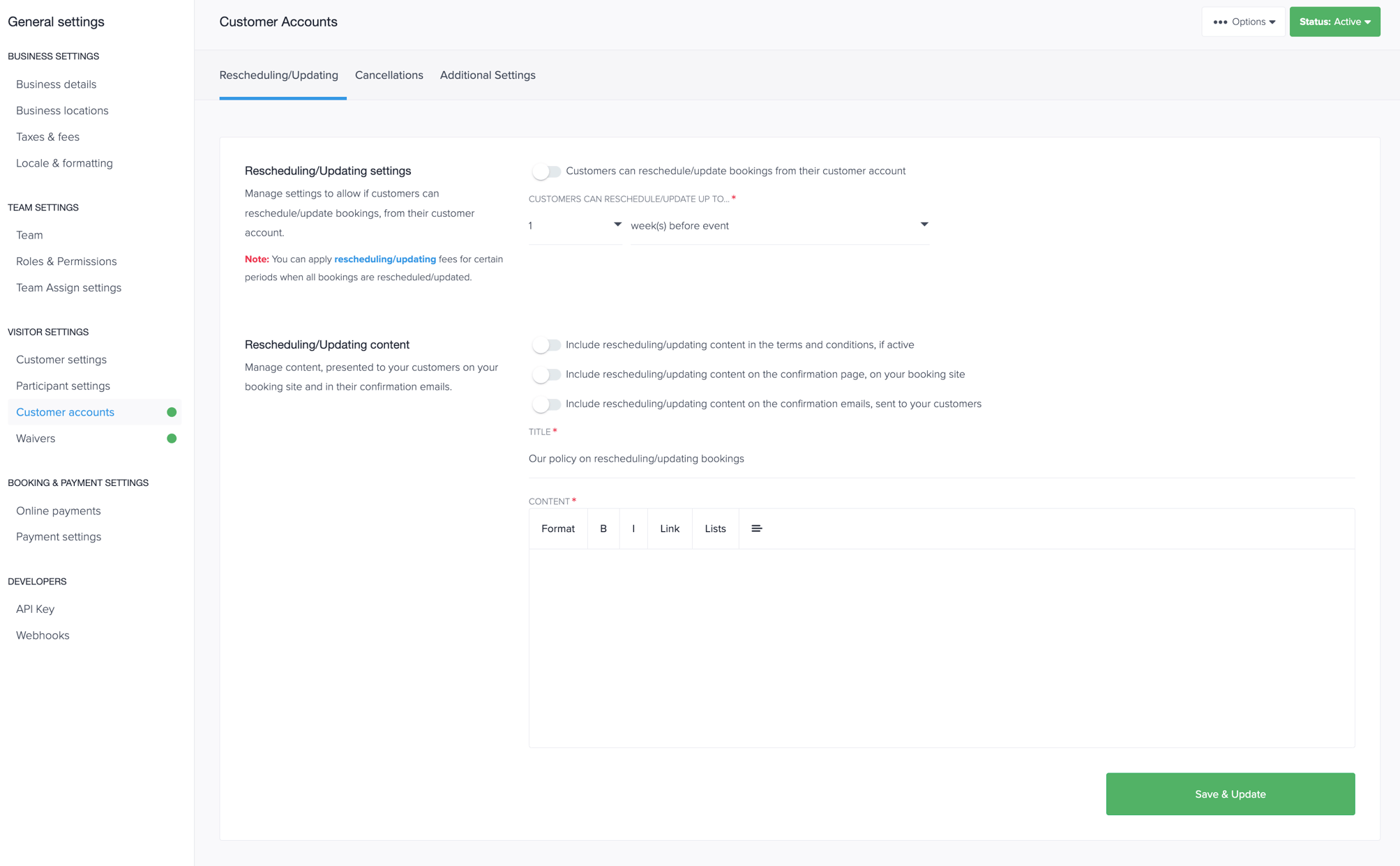
Task: Toggle rescheduling content in terms and conditions
Action: (546, 344)
